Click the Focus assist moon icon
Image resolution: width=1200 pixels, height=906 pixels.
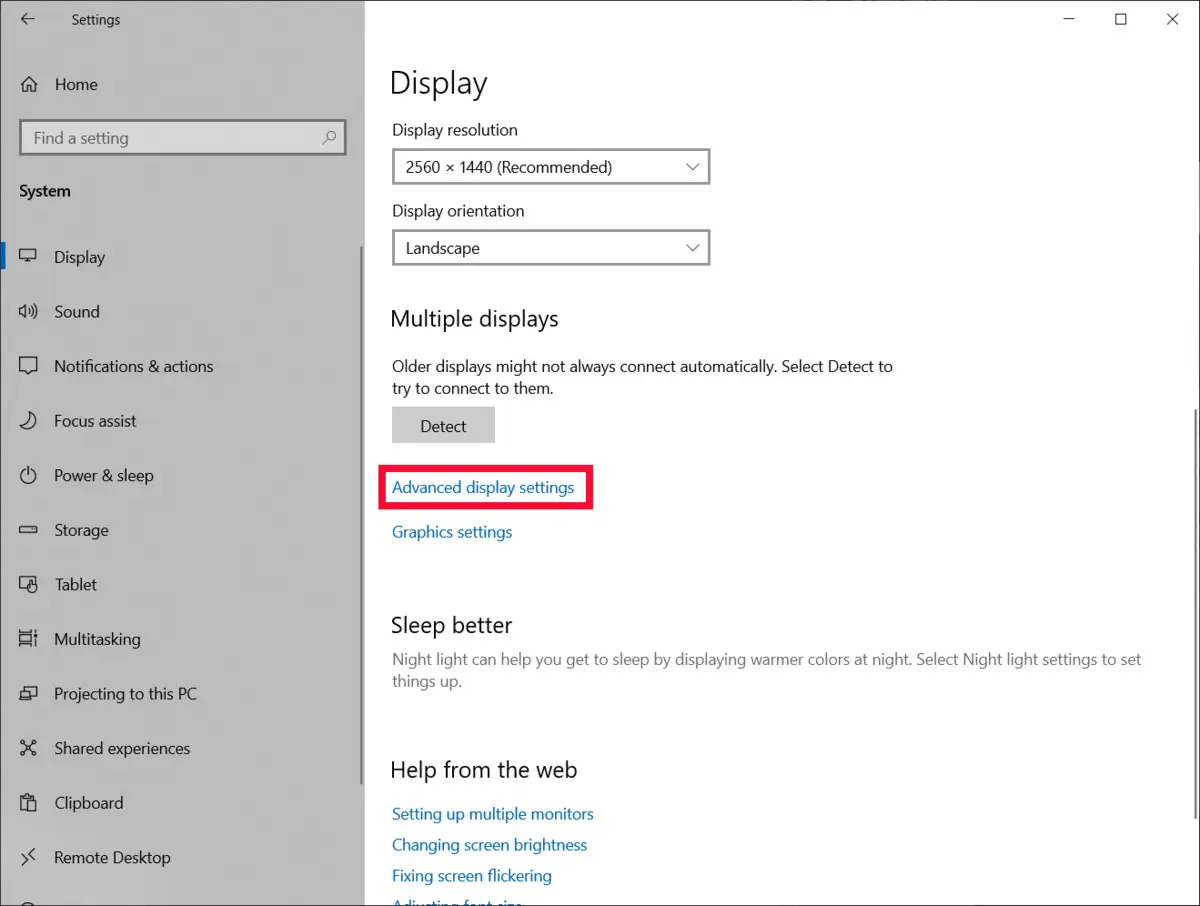coord(29,421)
